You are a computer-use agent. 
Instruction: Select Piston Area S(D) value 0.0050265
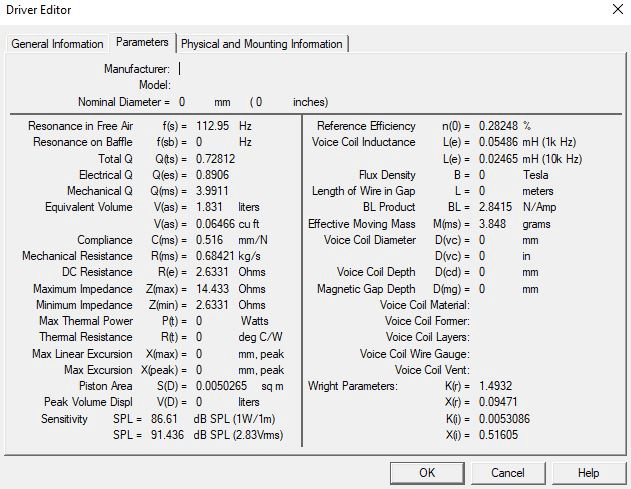pyautogui.click(x=221, y=386)
